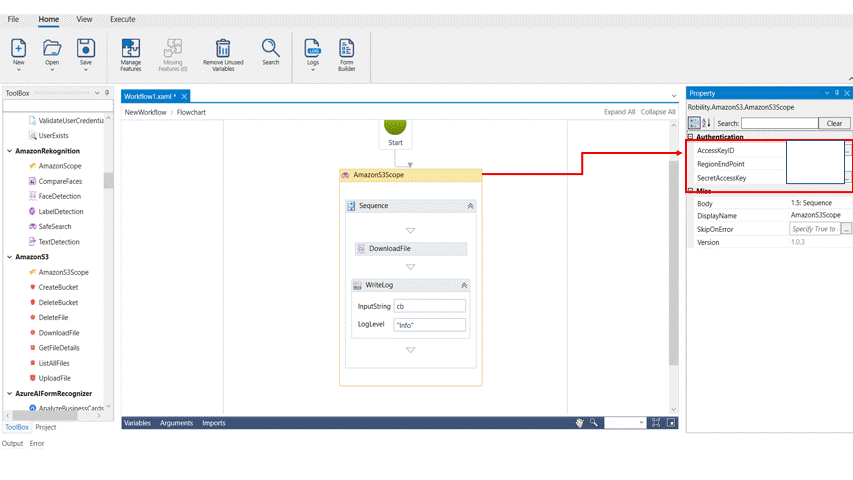This screenshot has width=853, height=480.
Task: Click Clear button in Property search
Action: coord(836,123)
